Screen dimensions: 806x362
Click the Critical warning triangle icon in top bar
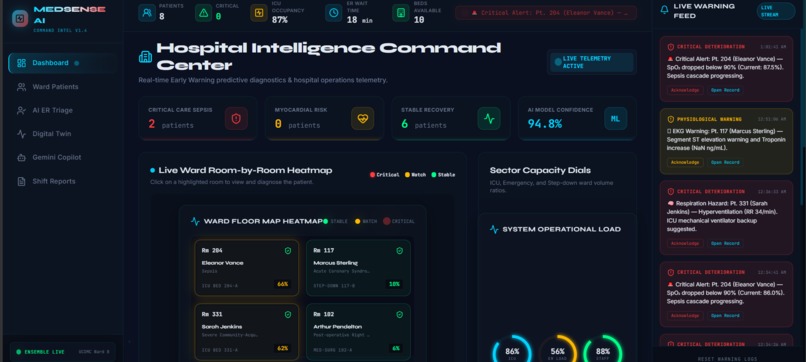(204, 13)
